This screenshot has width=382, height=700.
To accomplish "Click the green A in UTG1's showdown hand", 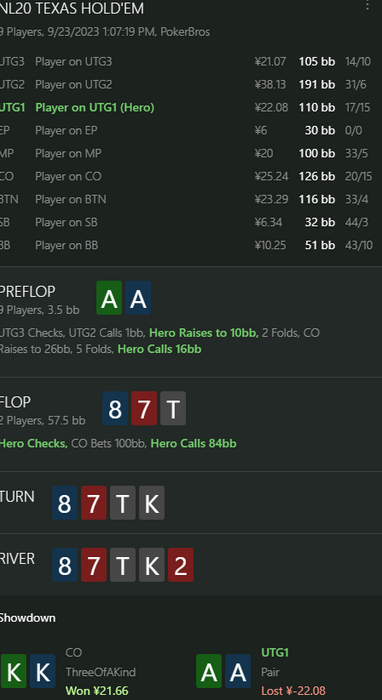I will pyautogui.click(x=209, y=671).
